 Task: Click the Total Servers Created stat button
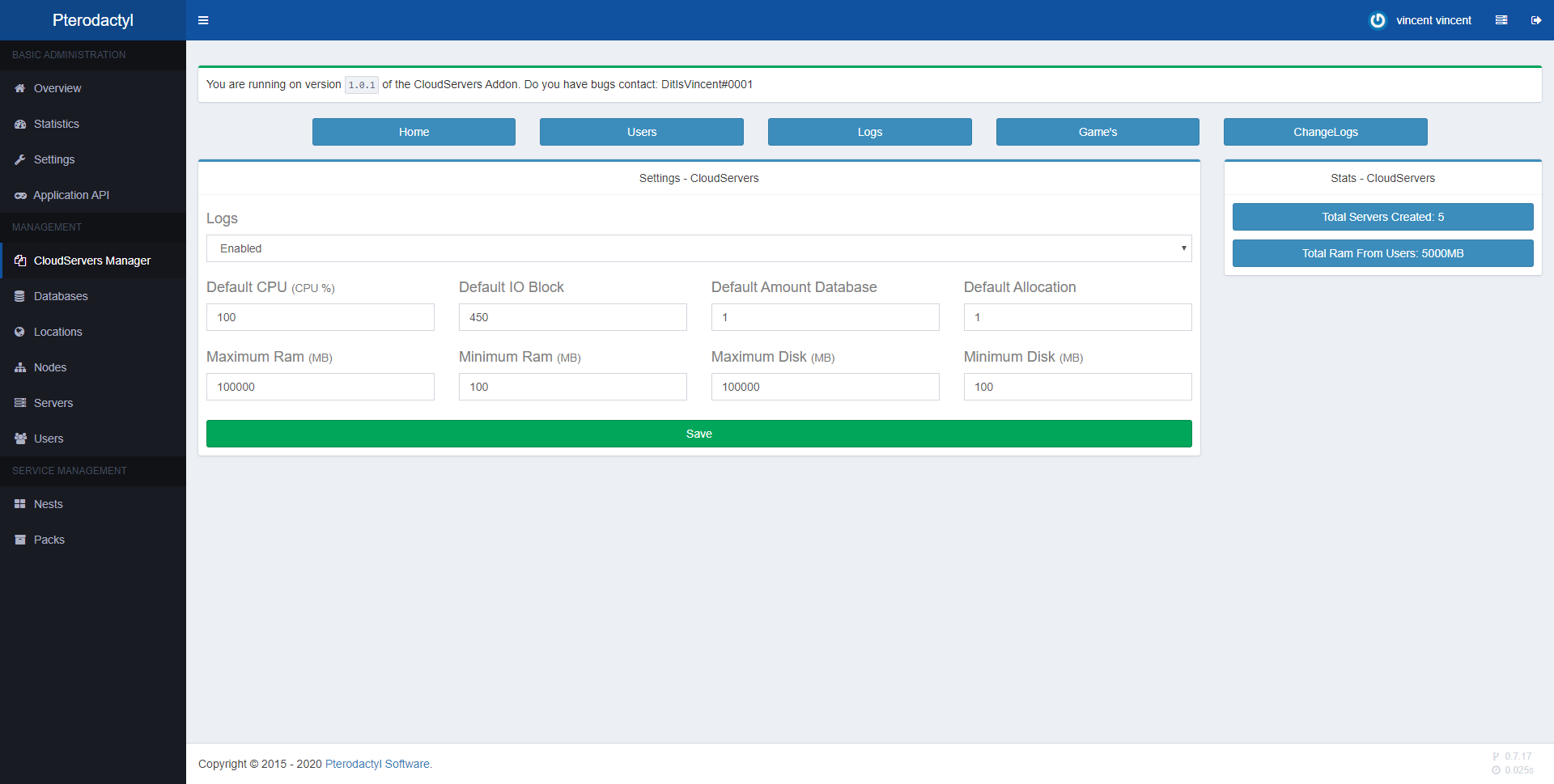pos(1382,217)
